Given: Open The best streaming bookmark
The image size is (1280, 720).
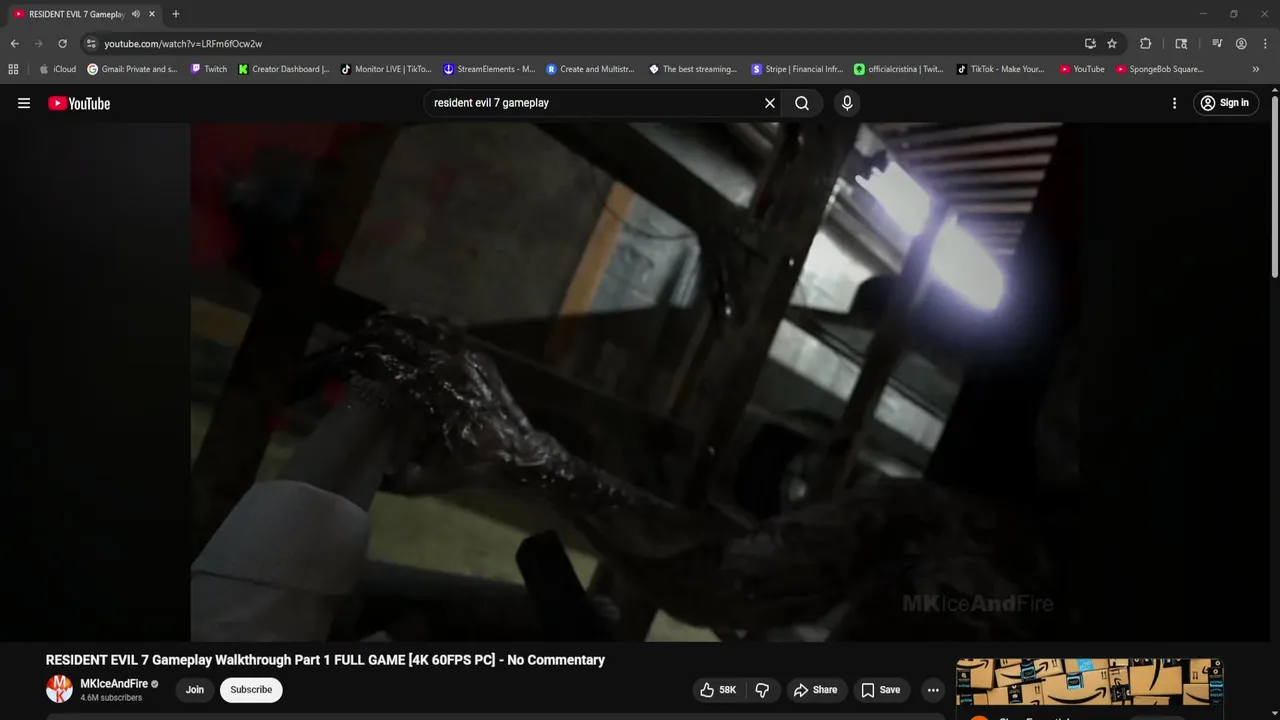Looking at the screenshot, I should pyautogui.click(x=693, y=69).
